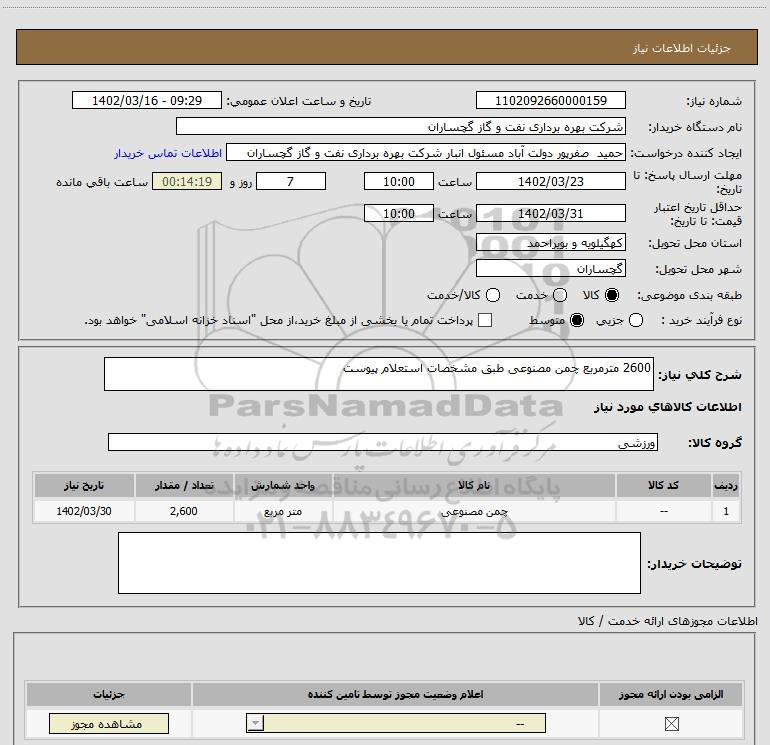Click the گروه کالا field ورزشی
770x745 pixels.
tap(383, 442)
